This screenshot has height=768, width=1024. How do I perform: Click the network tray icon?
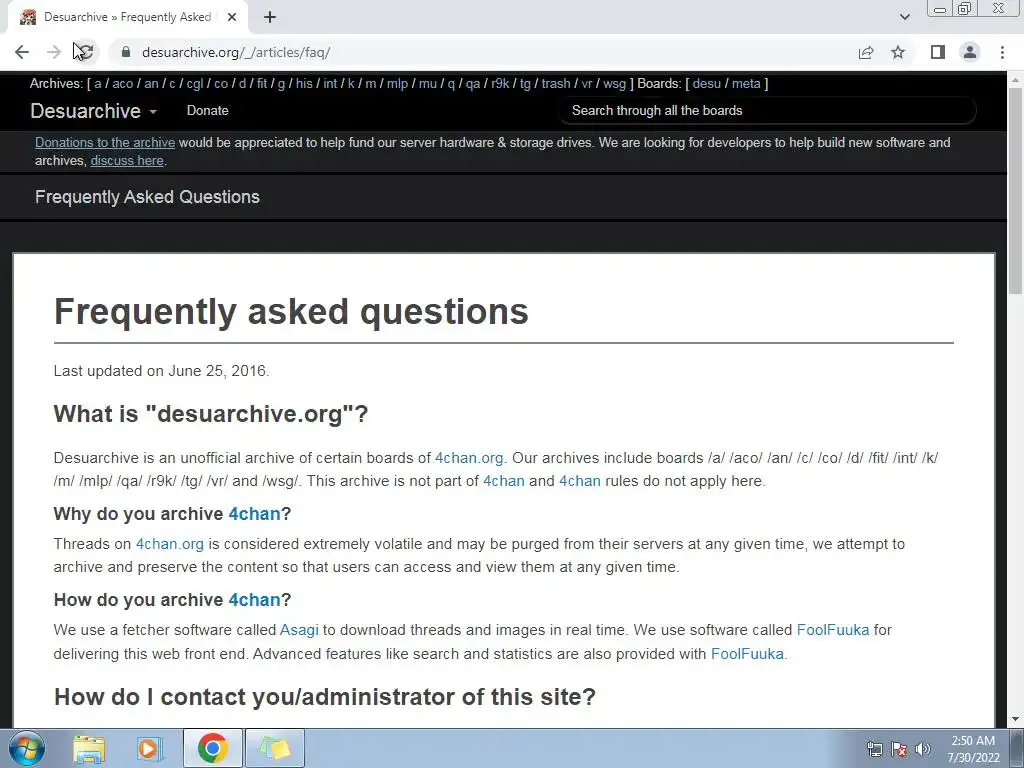874,749
